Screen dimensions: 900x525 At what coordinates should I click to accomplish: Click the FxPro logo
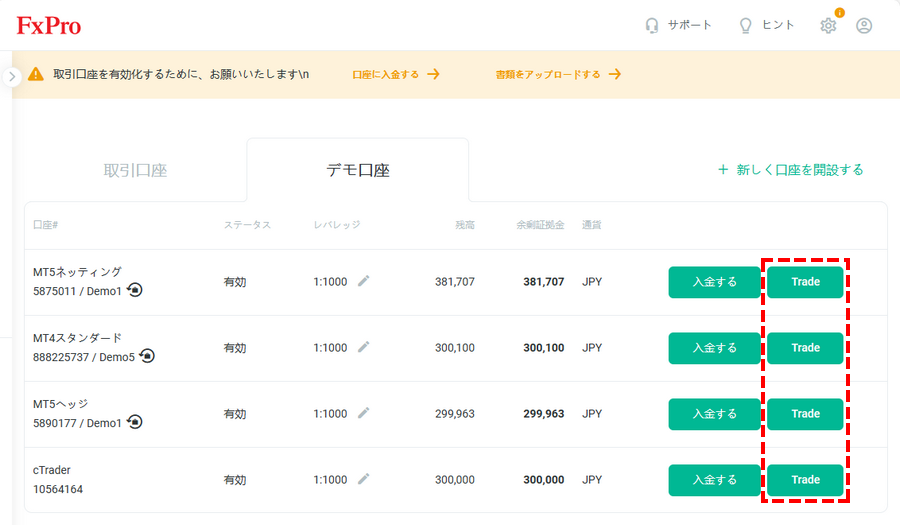point(49,25)
